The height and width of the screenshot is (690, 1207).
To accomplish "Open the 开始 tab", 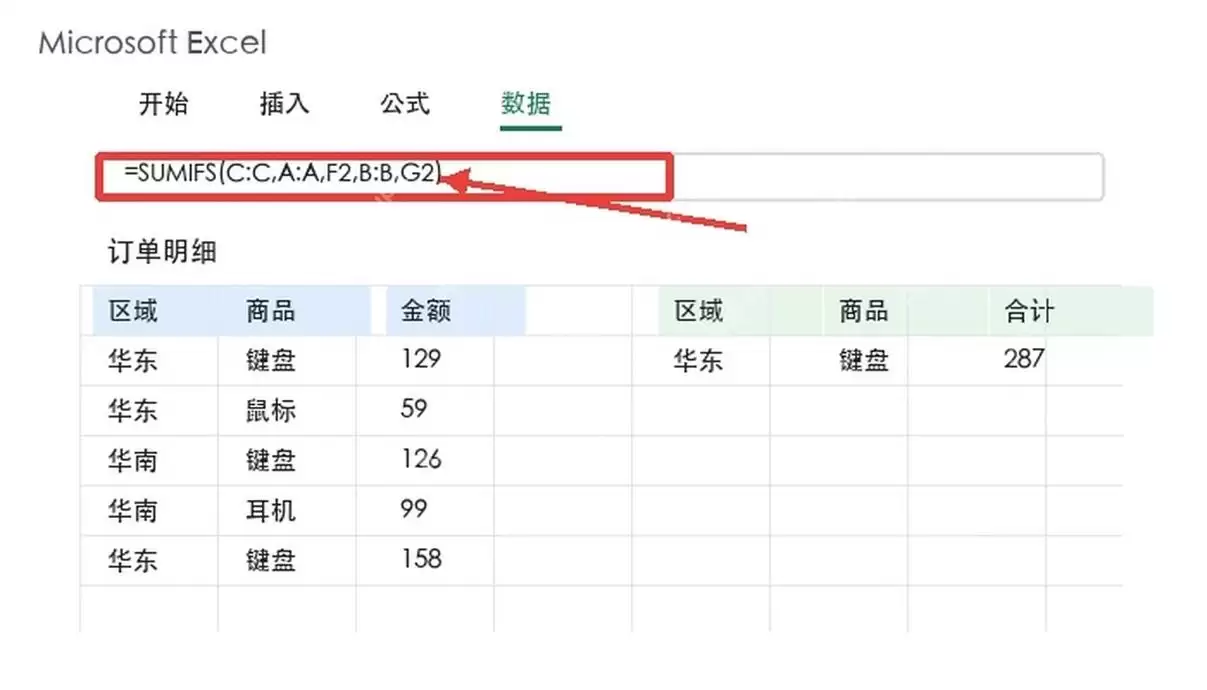I will pos(163,104).
